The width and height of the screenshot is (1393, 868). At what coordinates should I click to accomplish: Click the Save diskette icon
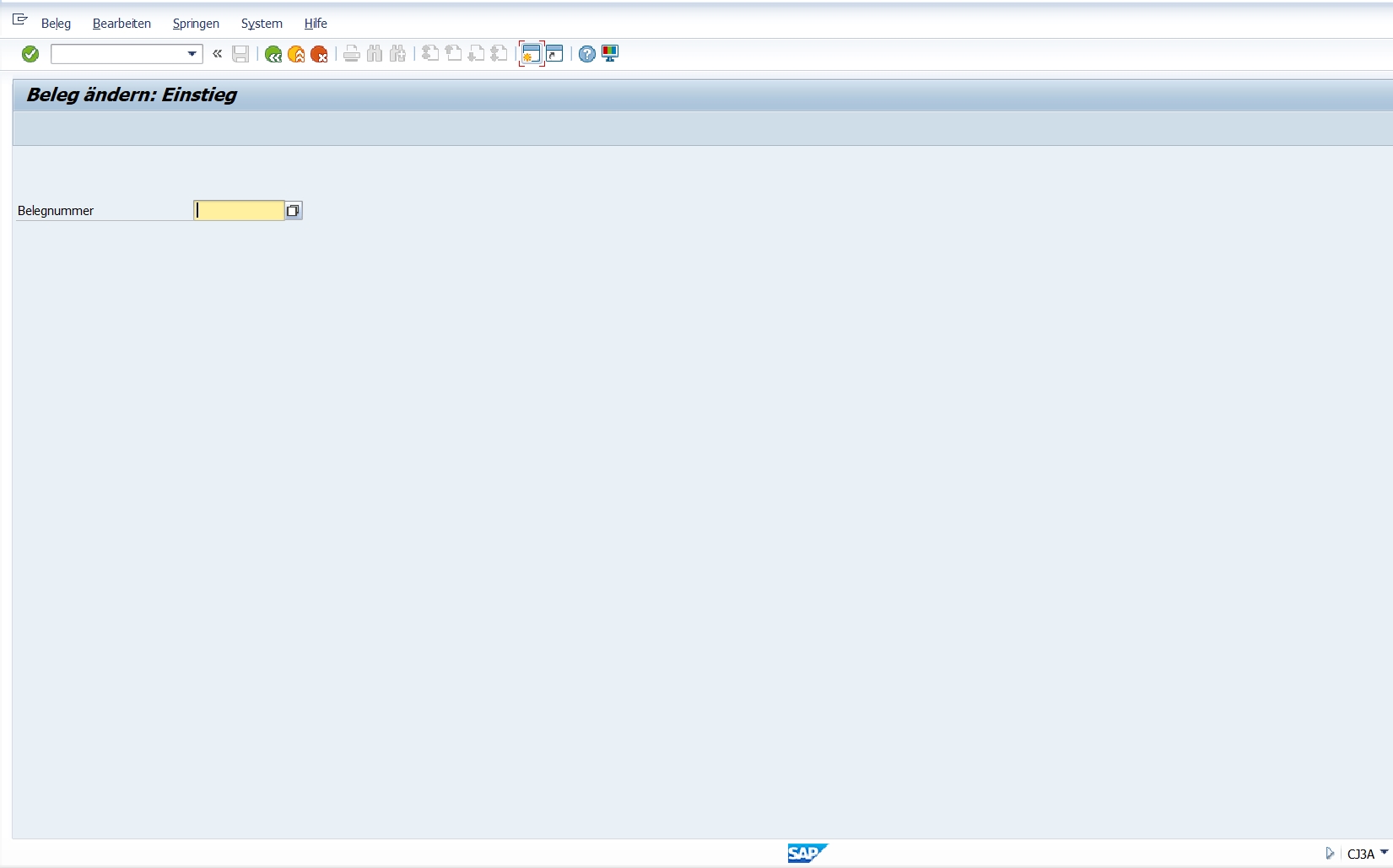coord(240,54)
